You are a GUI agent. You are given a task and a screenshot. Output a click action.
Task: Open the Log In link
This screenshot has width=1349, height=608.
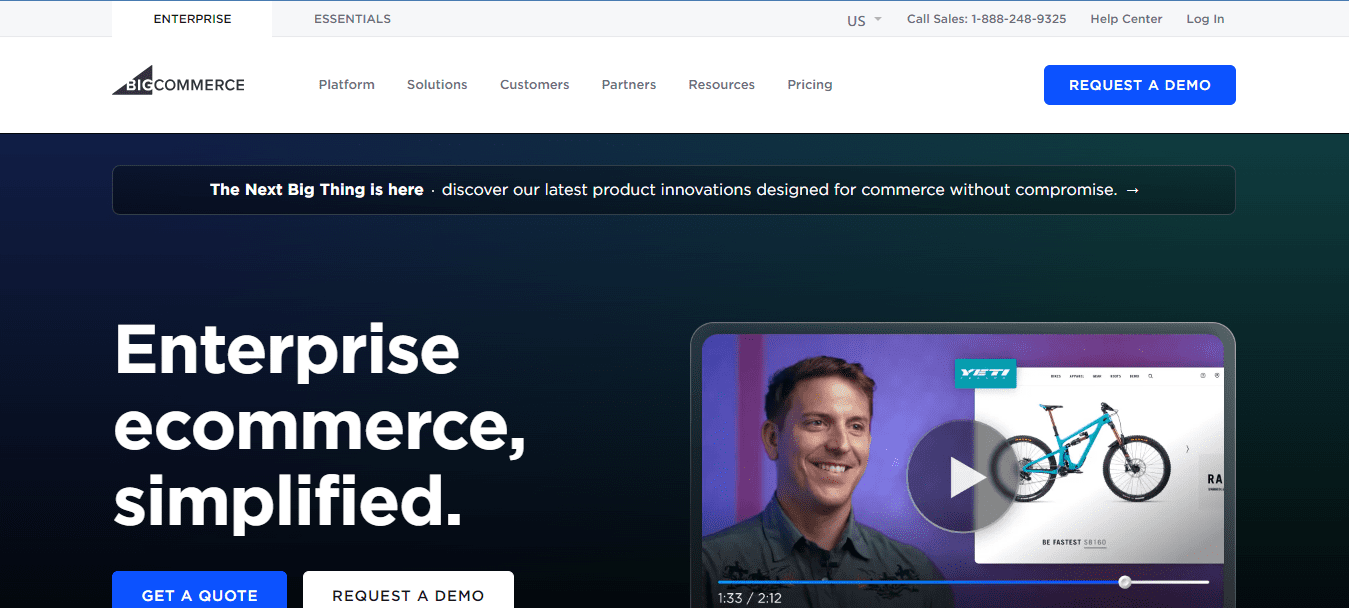point(1205,19)
